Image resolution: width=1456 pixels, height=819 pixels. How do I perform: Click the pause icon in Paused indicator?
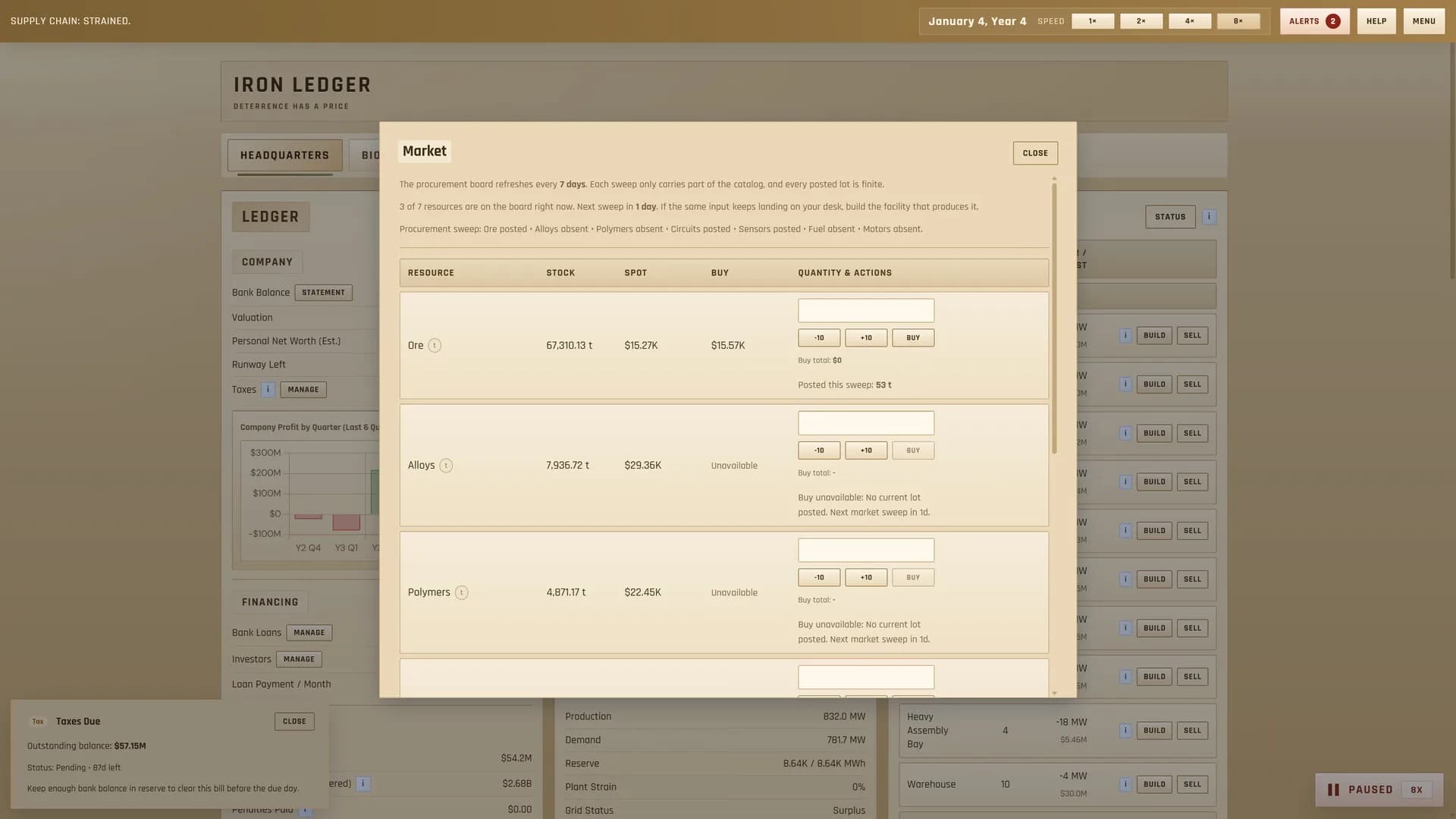coord(1333,790)
